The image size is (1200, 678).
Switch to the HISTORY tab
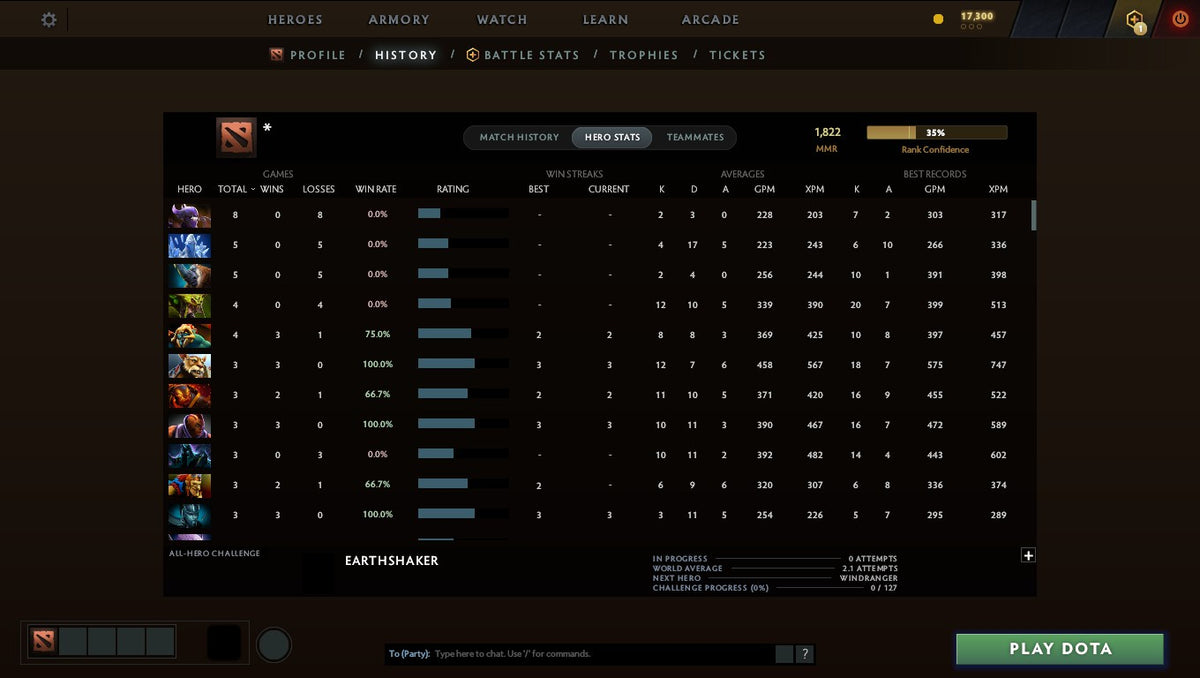coord(406,55)
